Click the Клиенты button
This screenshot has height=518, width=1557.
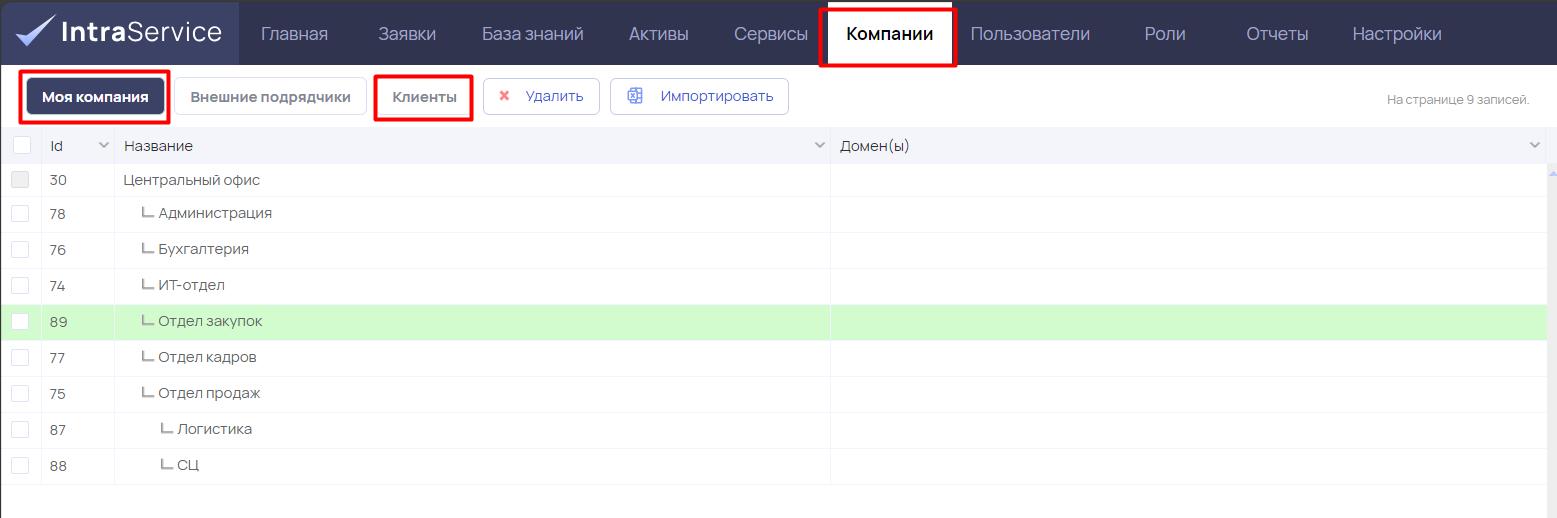coord(424,97)
